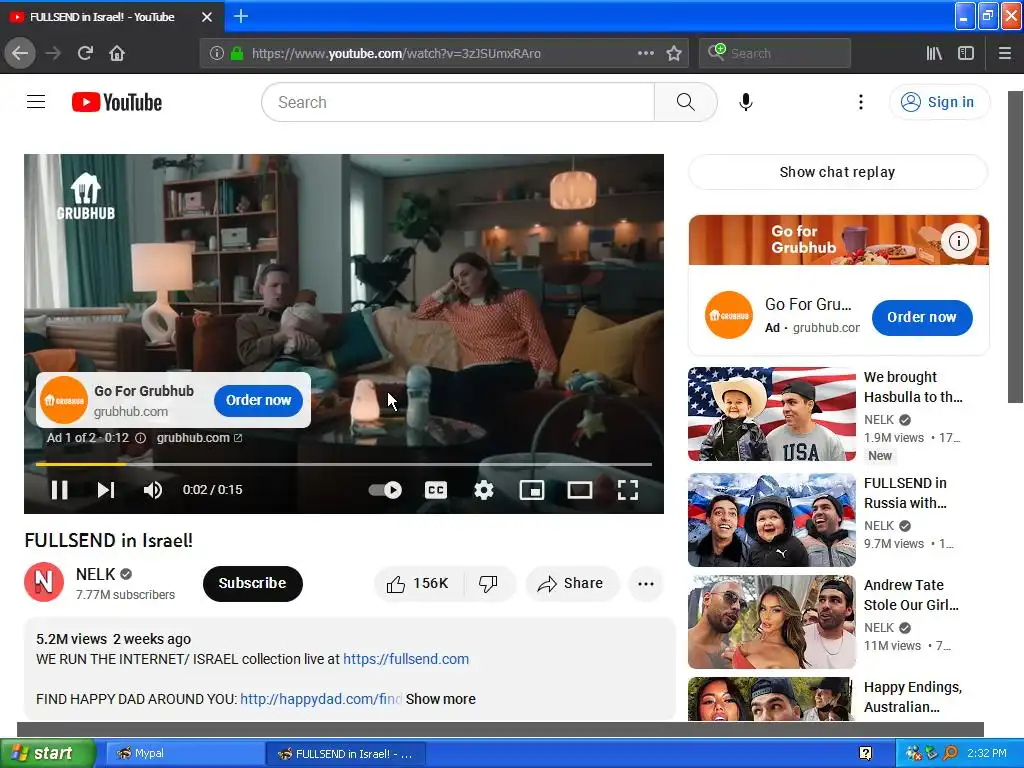1024x768 pixels.
Task: Reload the current page
Action: 85,53
